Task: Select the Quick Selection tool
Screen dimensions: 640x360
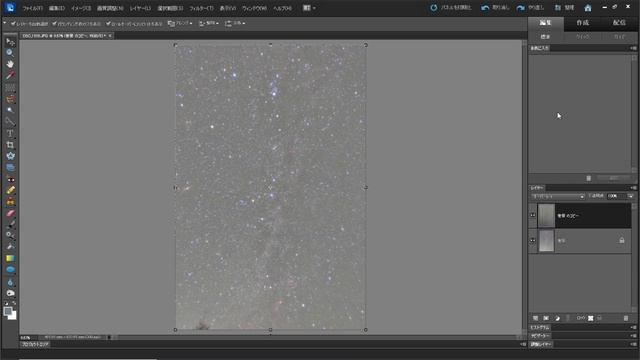Action: tap(10, 122)
